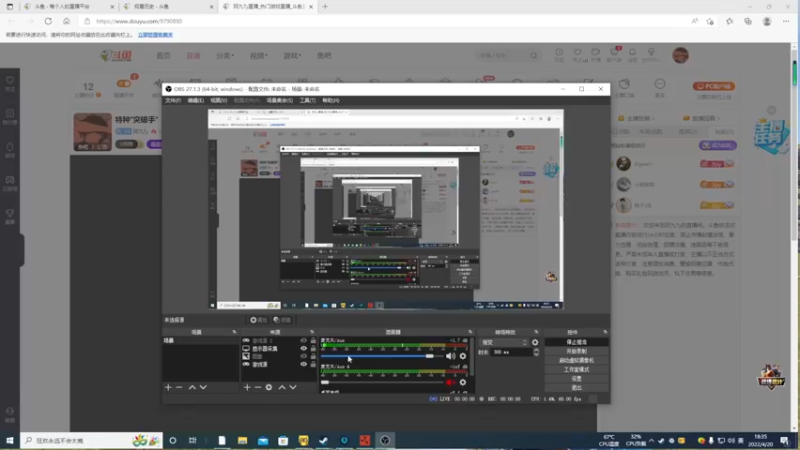This screenshot has width=800, height=450.
Task: Toggle the lock on the first source row
Action: (x=313, y=340)
